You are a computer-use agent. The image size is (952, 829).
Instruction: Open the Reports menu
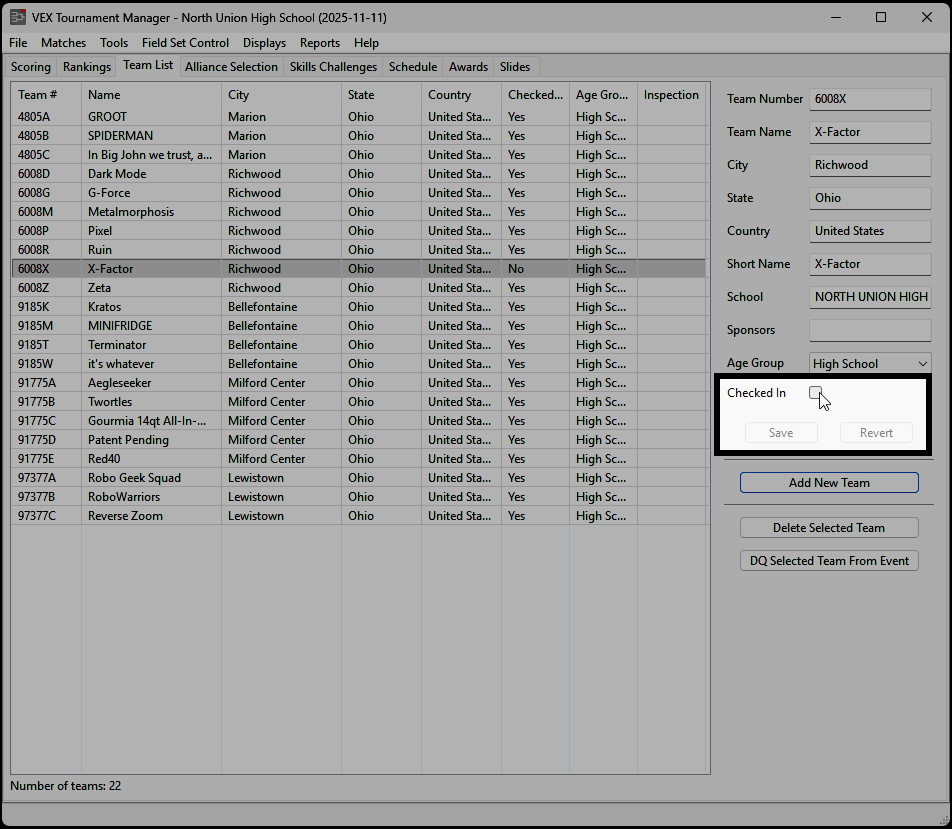[x=320, y=43]
